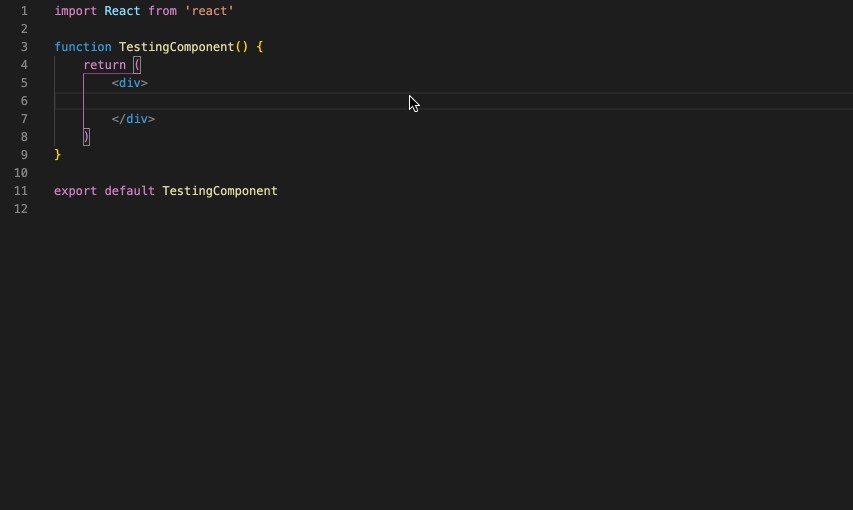853x510 pixels.
Task: Click the 'export' keyword on line 11
Action: (x=76, y=191)
